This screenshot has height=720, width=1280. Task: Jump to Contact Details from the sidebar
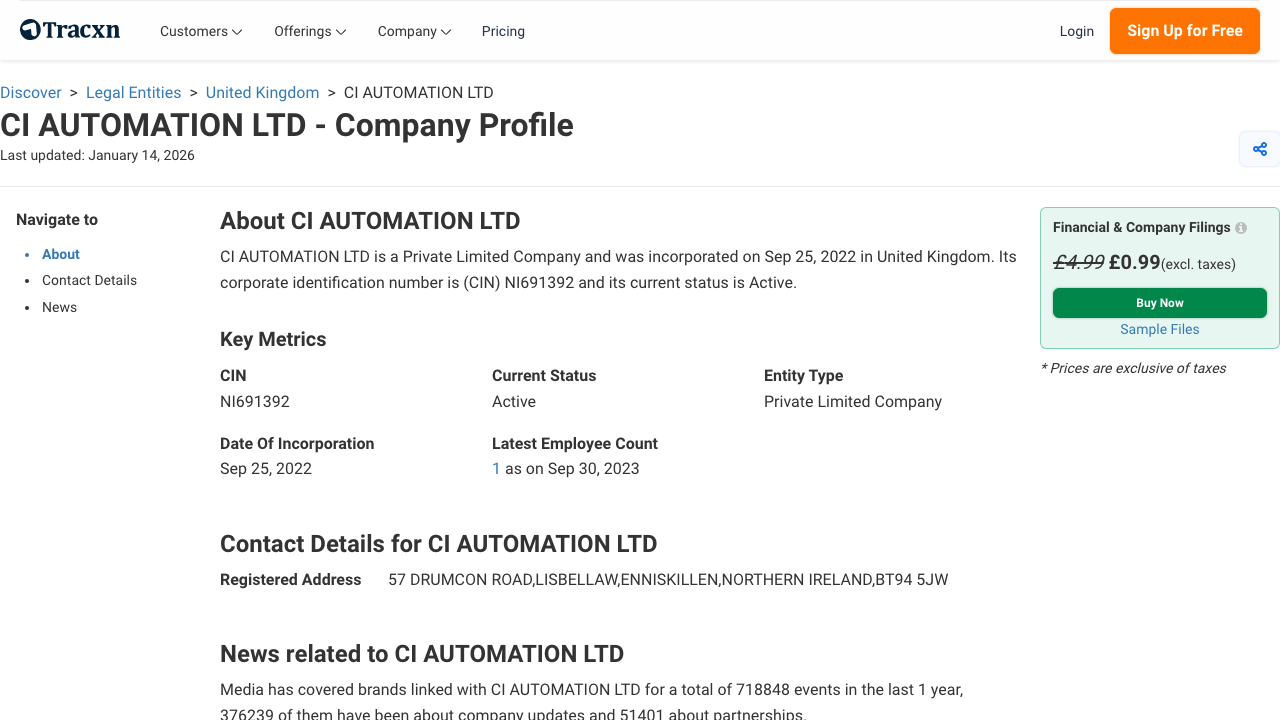pyautogui.click(x=89, y=280)
